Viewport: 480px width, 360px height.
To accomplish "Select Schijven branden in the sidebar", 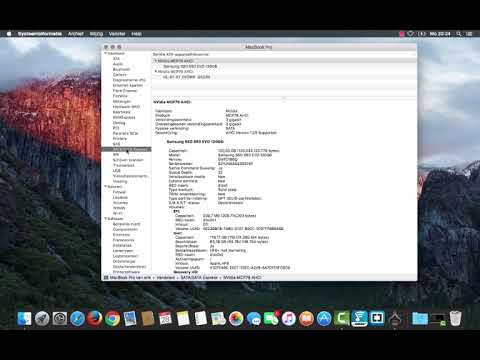I will (128, 160).
